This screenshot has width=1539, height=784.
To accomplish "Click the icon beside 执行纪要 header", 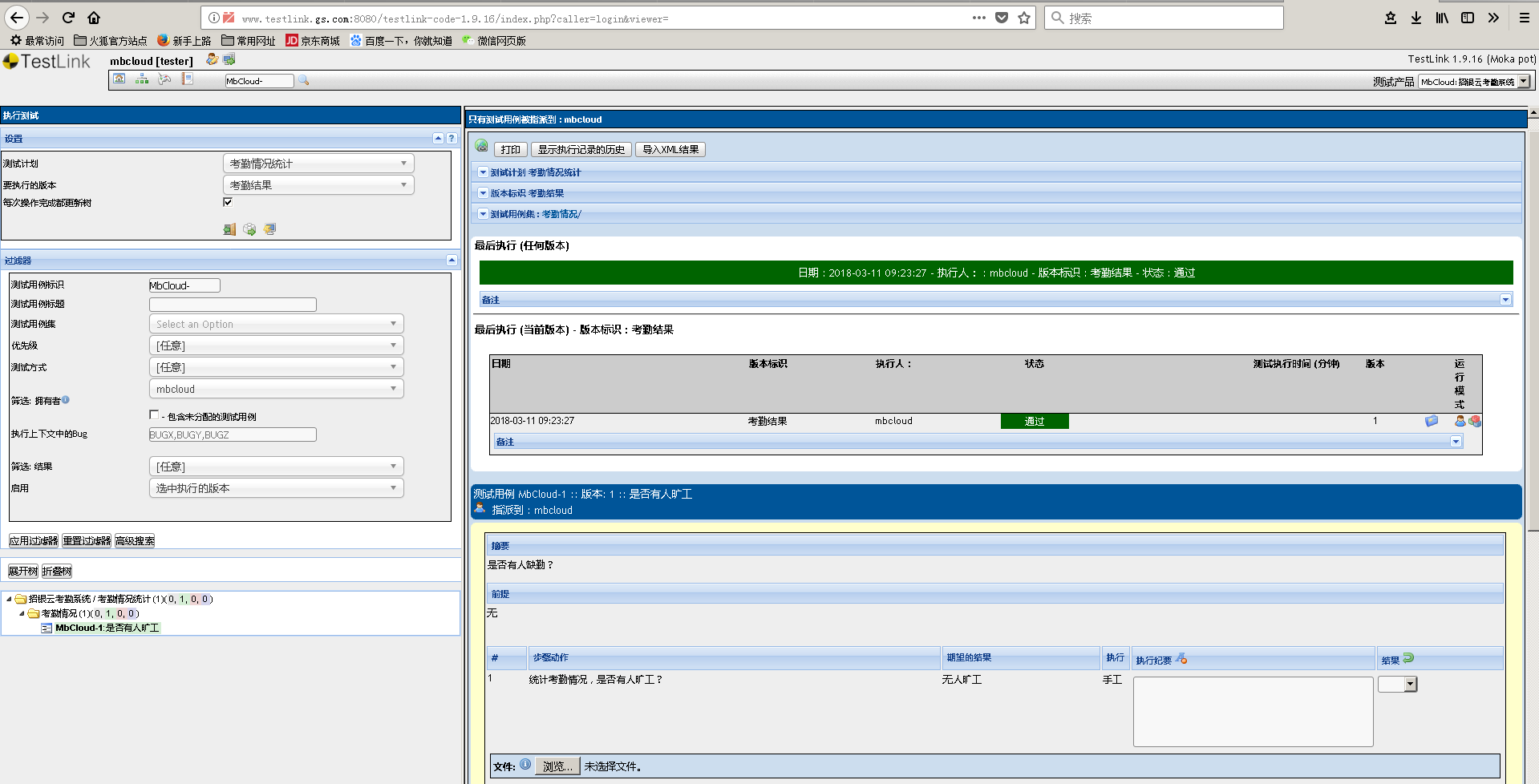I will (1181, 659).
